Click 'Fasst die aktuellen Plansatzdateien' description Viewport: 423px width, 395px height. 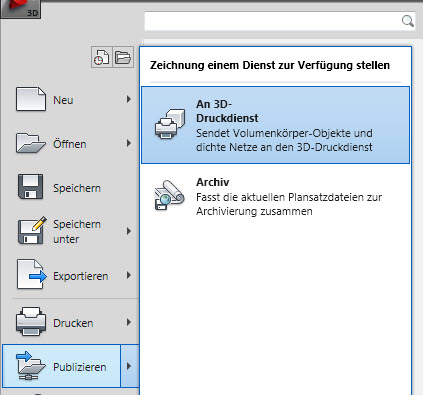[x=289, y=204]
